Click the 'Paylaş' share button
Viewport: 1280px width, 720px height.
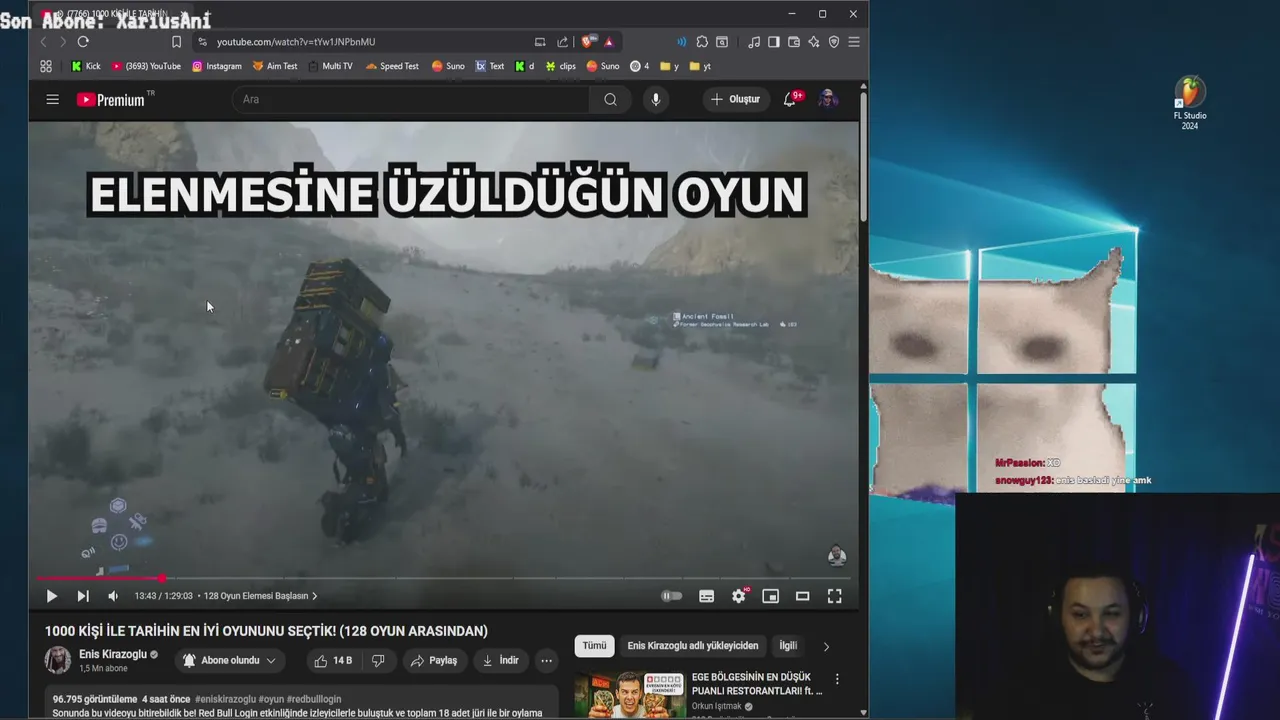click(x=433, y=660)
